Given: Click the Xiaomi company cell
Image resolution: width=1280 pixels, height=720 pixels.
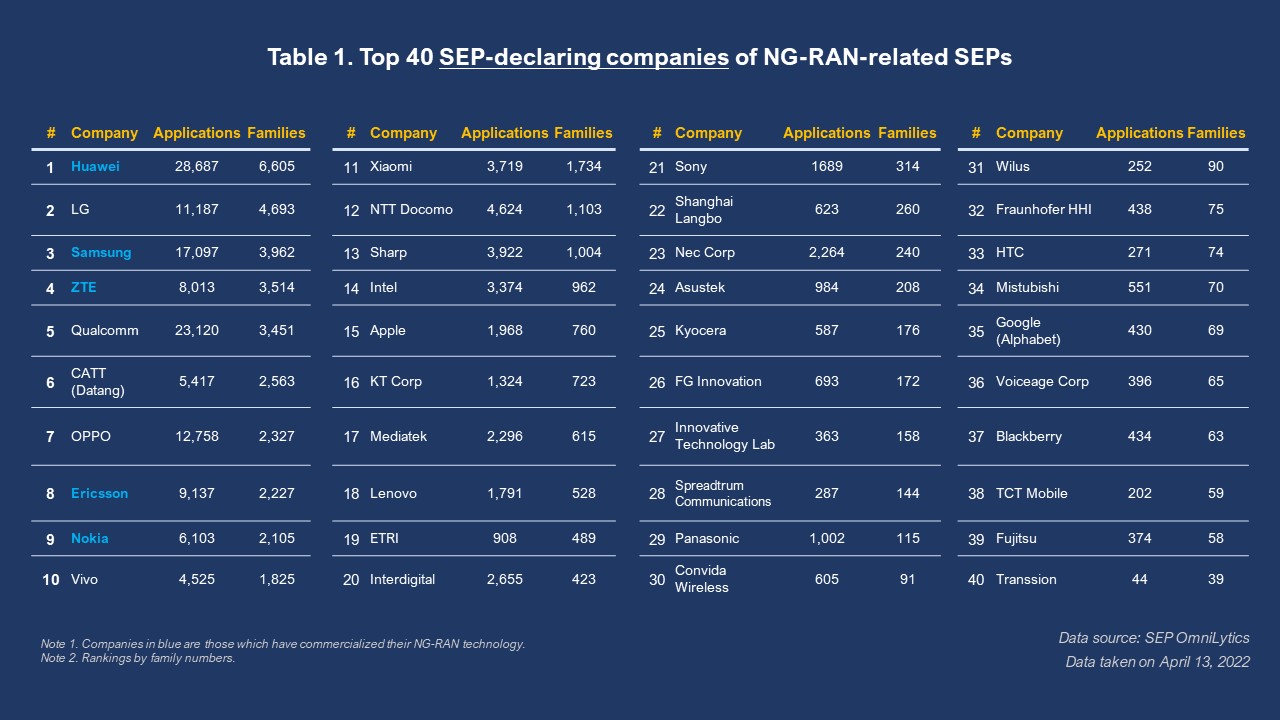Looking at the screenshot, I should point(391,167).
